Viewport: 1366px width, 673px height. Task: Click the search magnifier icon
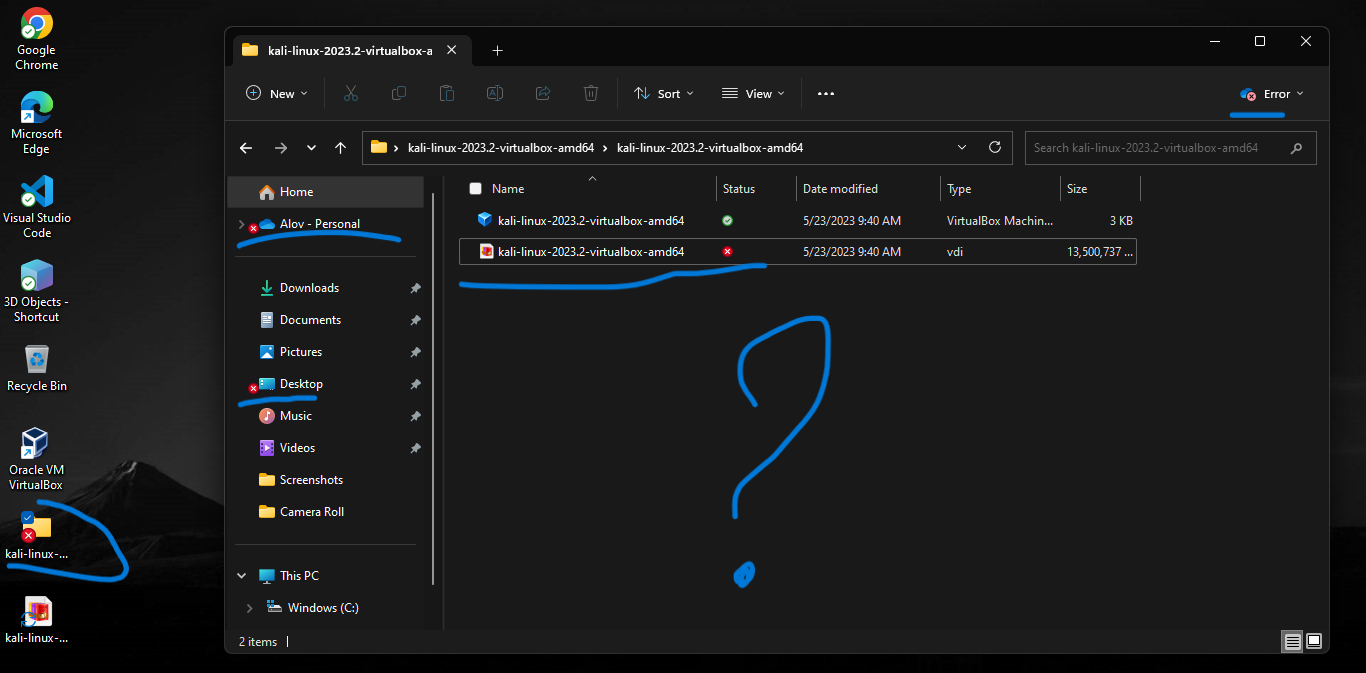[1297, 148]
